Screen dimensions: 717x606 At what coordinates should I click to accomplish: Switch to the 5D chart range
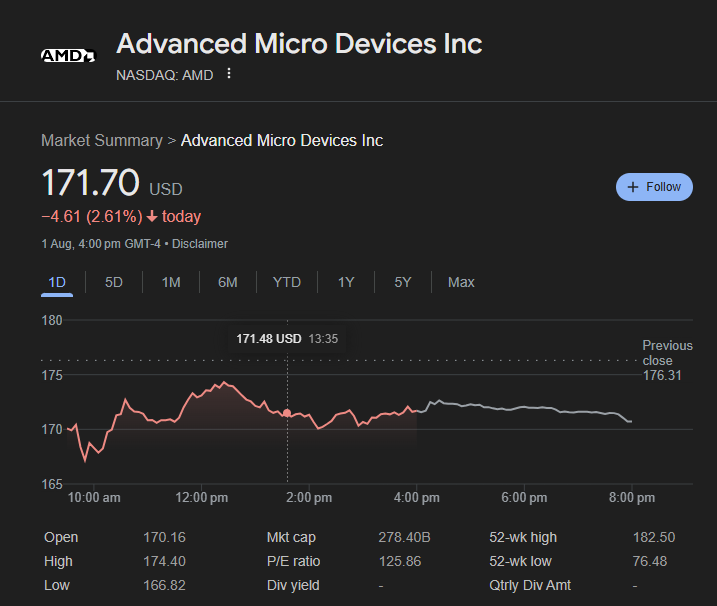point(114,282)
